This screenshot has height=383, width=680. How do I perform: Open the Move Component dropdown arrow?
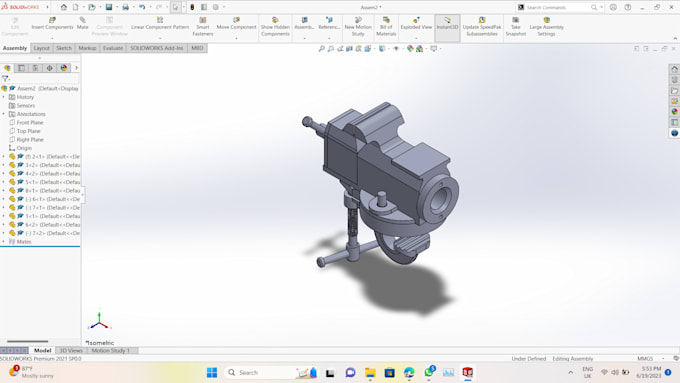pos(236,38)
